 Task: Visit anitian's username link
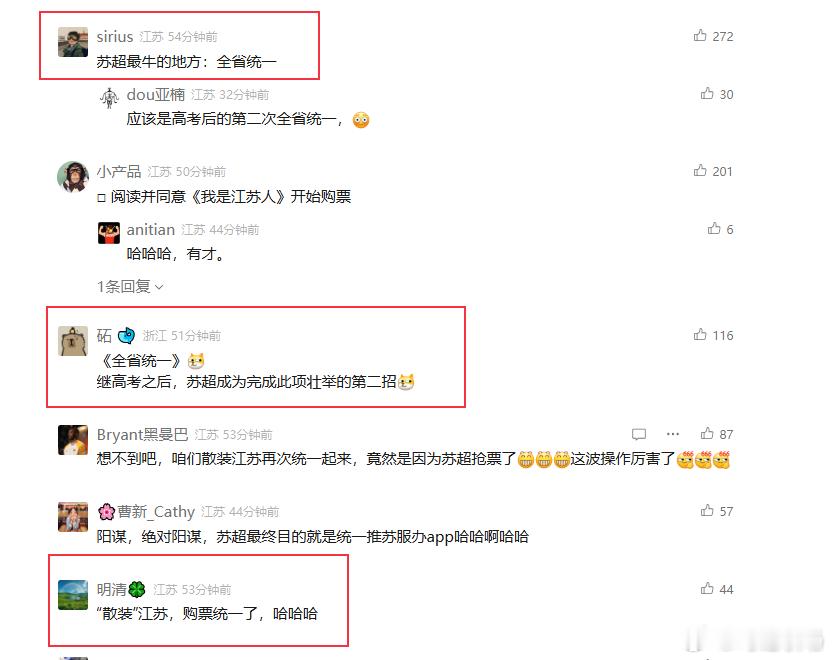point(151,230)
